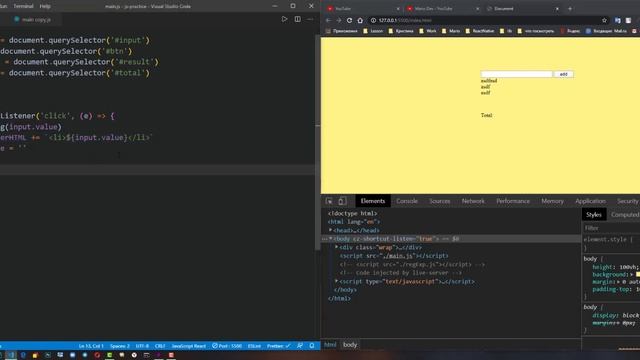This screenshot has width=640, height=360.
Task: Open Яндекс bookmark
Action: click(x=570, y=31)
